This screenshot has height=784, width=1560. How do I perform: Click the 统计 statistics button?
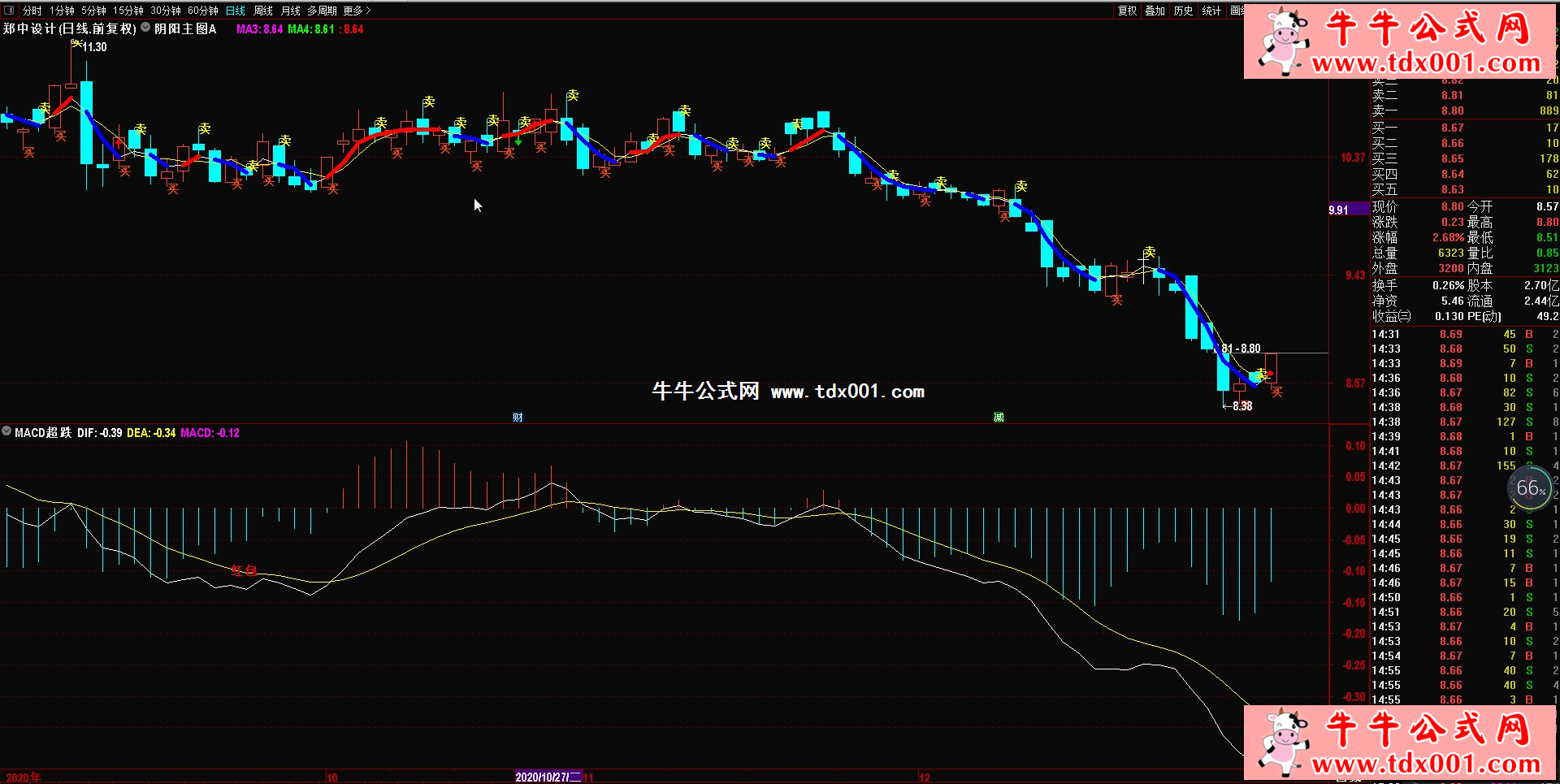1211,11
